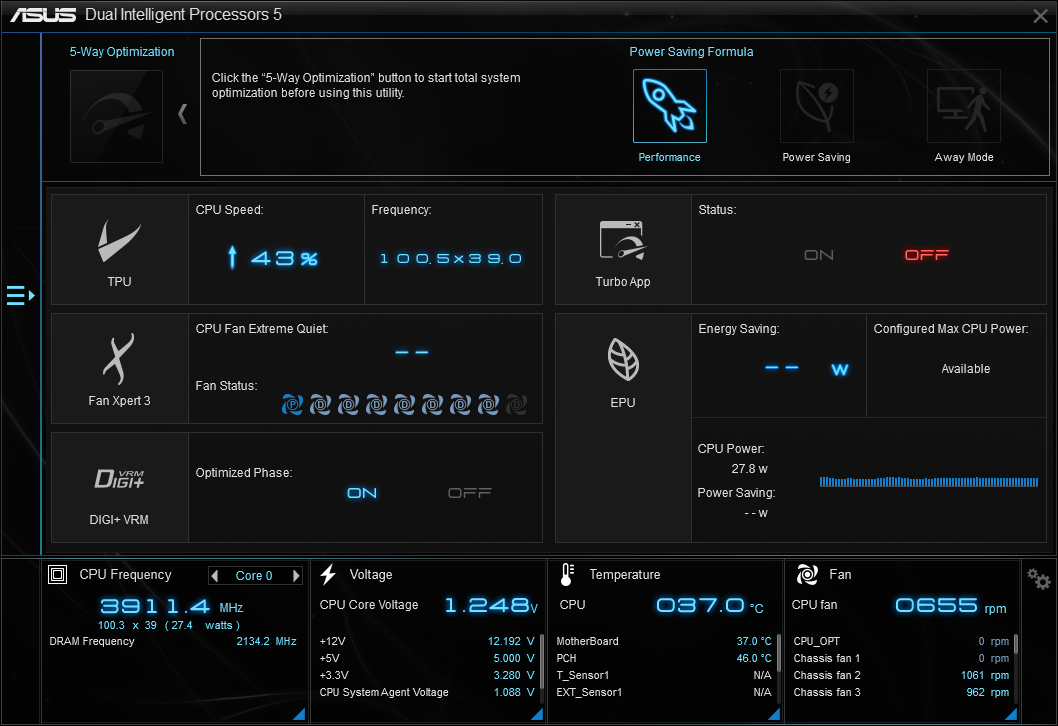The image size is (1058, 726).
Task: Click the +5V voltage row
Action: click(426, 659)
